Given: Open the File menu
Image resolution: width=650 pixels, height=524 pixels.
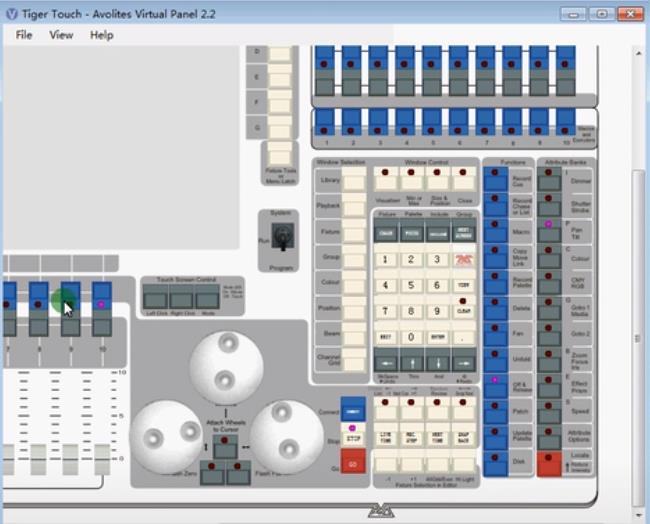Looking at the screenshot, I should coord(24,35).
